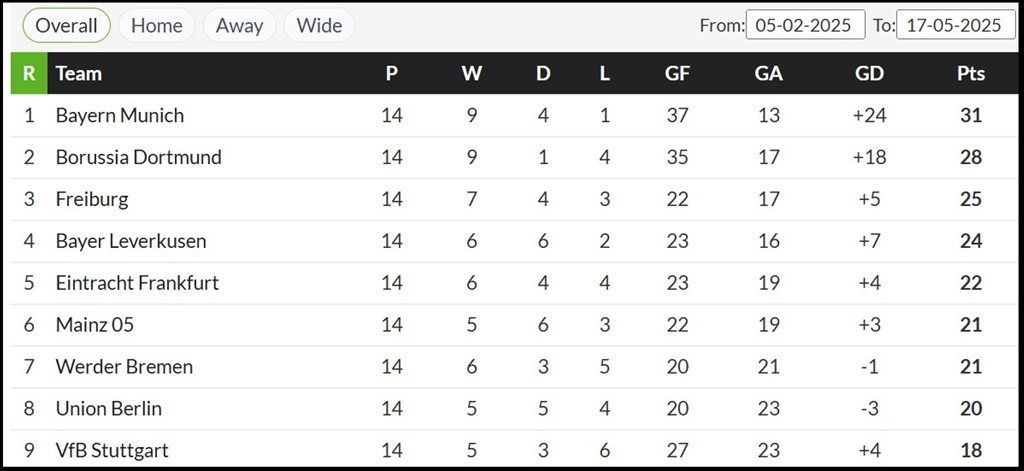
Task: Sort by L losses column header
Action: 605,73
